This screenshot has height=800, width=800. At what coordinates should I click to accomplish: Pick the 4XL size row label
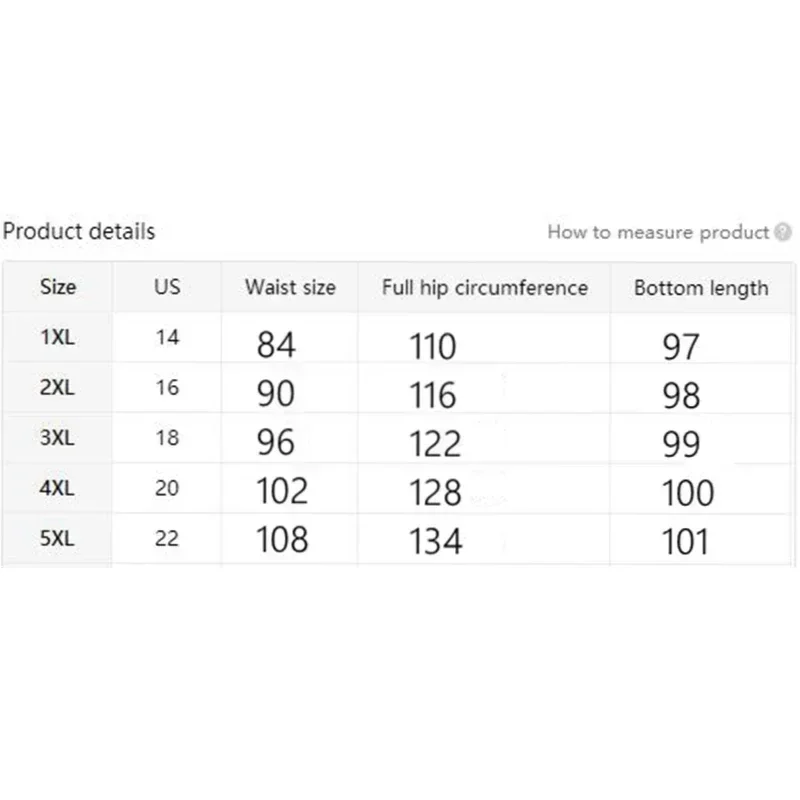(x=57, y=488)
